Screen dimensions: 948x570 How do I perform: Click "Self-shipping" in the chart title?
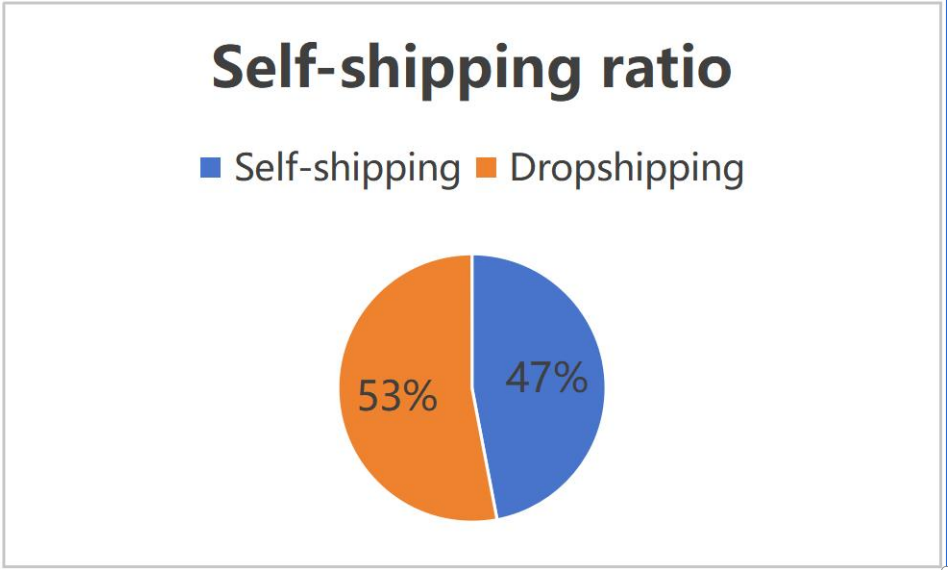point(396,68)
